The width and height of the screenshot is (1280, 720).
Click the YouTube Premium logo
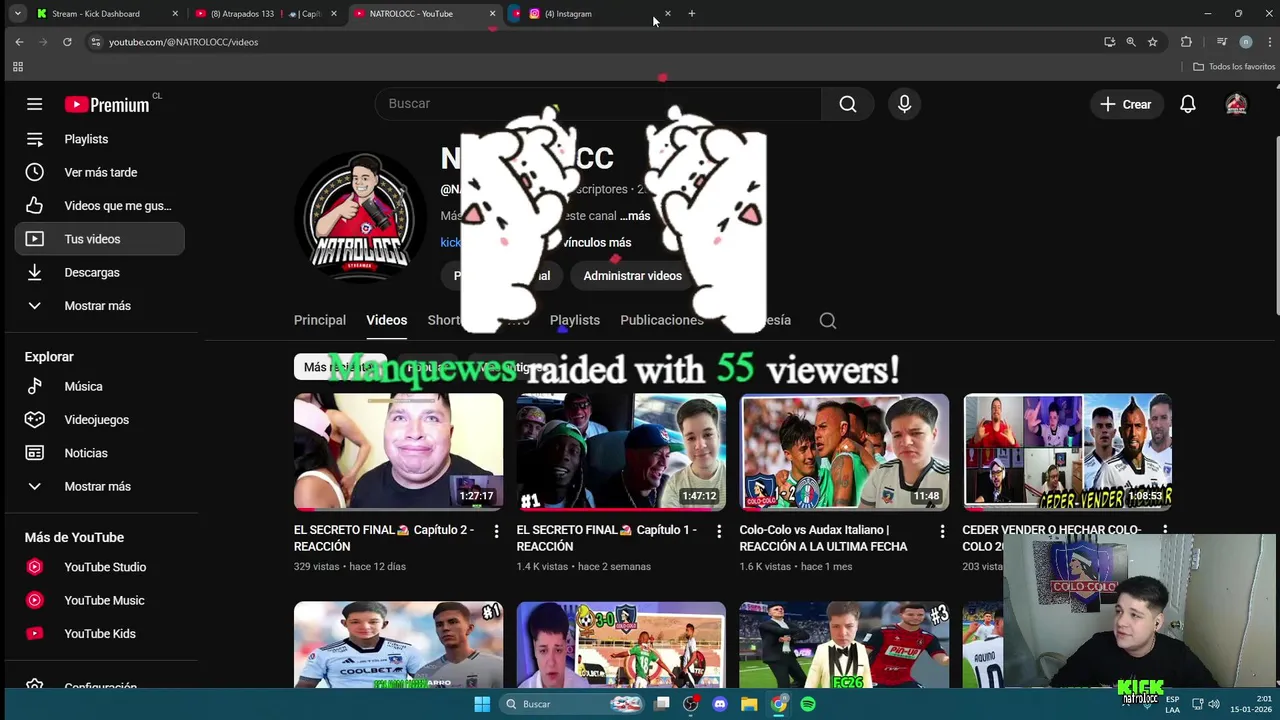tap(107, 104)
